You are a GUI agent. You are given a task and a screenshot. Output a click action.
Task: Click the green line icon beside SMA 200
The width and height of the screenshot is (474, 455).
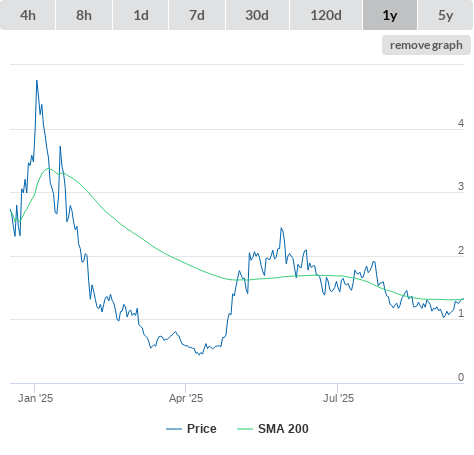pyautogui.click(x=245, y=429)
